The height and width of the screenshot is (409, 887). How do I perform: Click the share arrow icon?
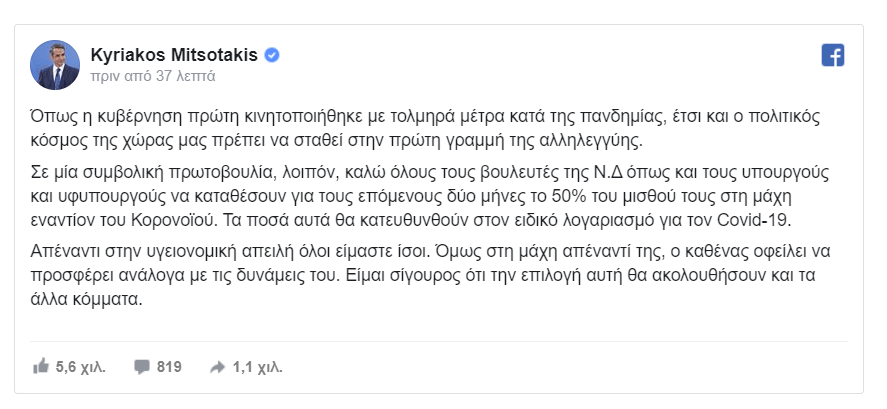(x=217, y=367)
